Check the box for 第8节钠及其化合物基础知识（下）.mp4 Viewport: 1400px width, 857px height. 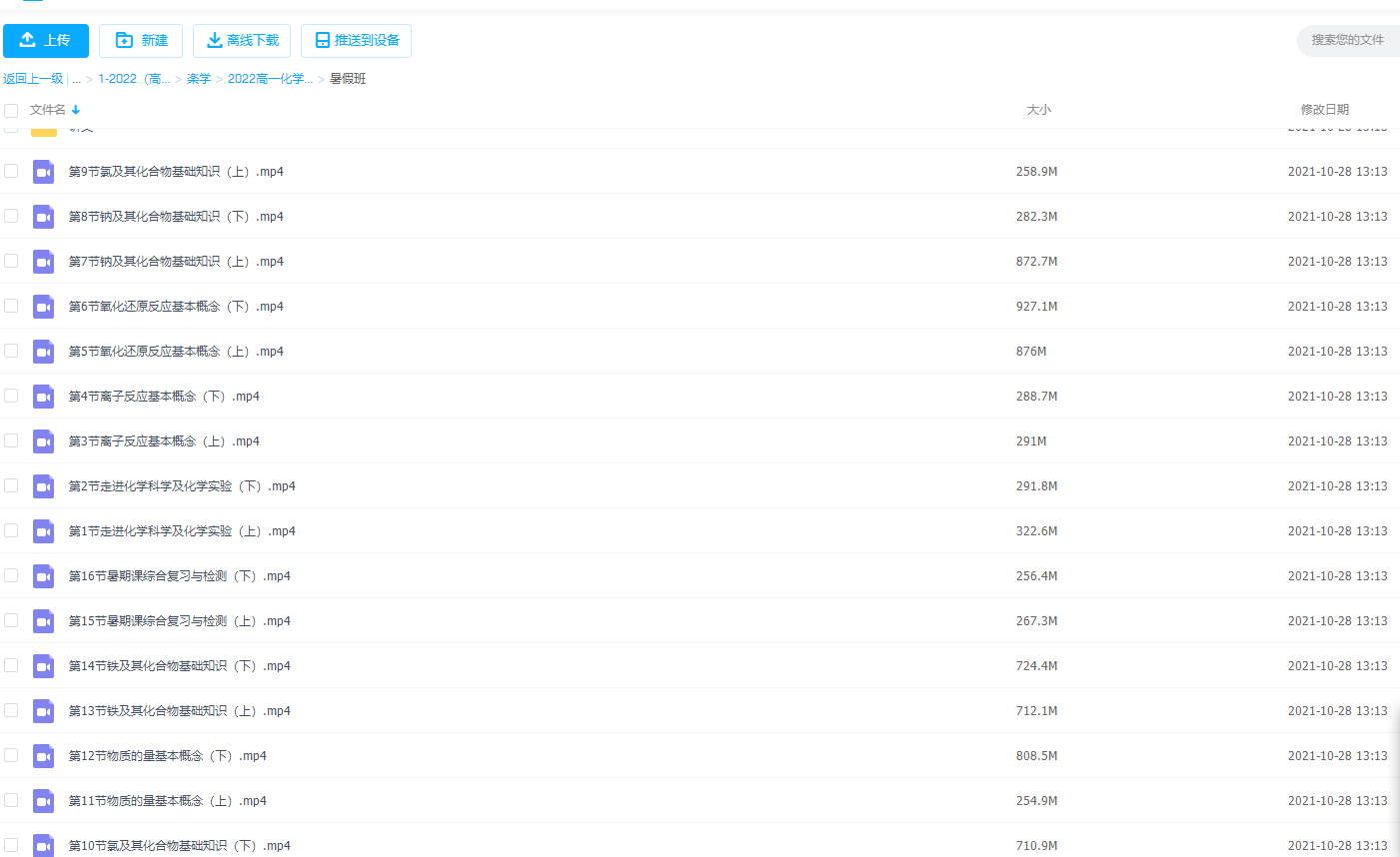(11, 216)
